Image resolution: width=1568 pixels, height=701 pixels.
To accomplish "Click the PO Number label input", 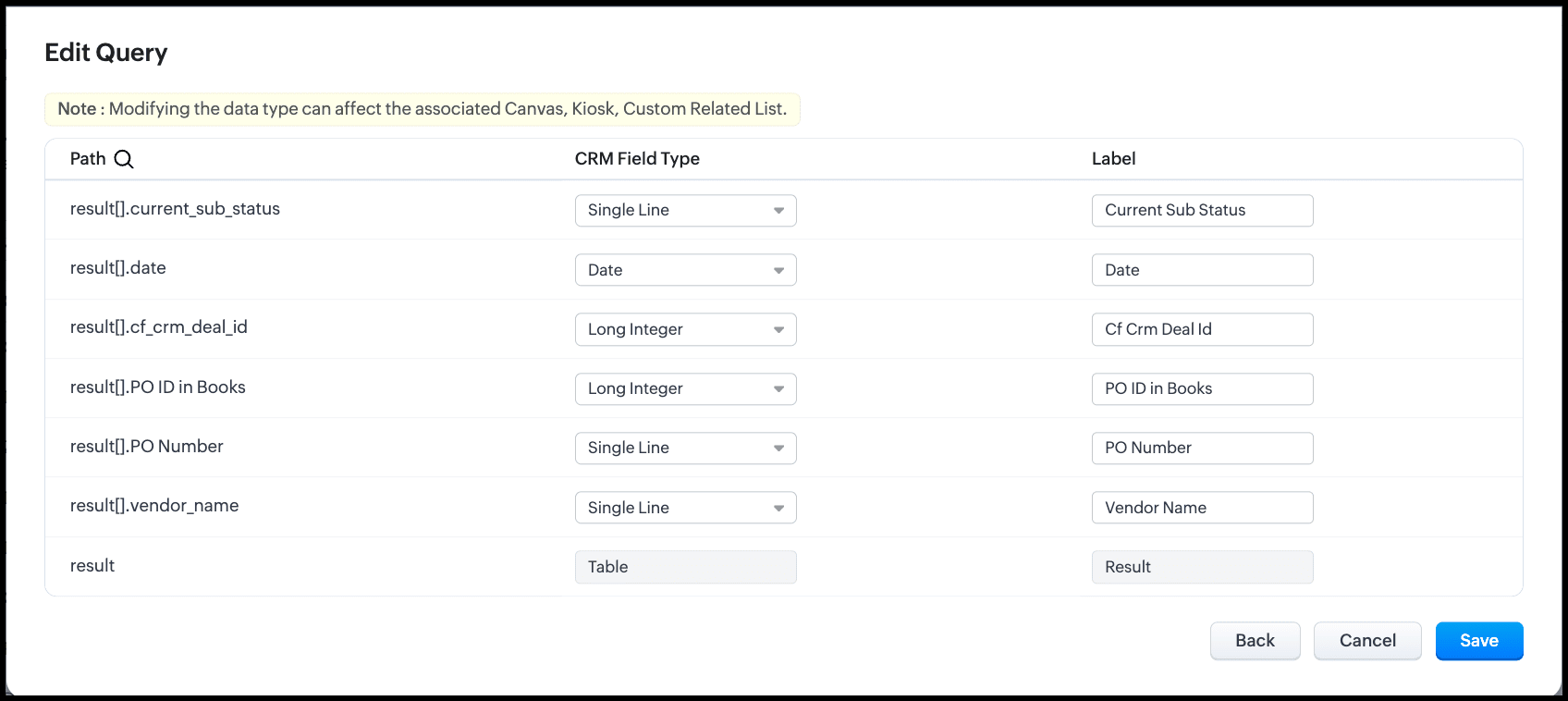I will click(x=1202, y=449).
